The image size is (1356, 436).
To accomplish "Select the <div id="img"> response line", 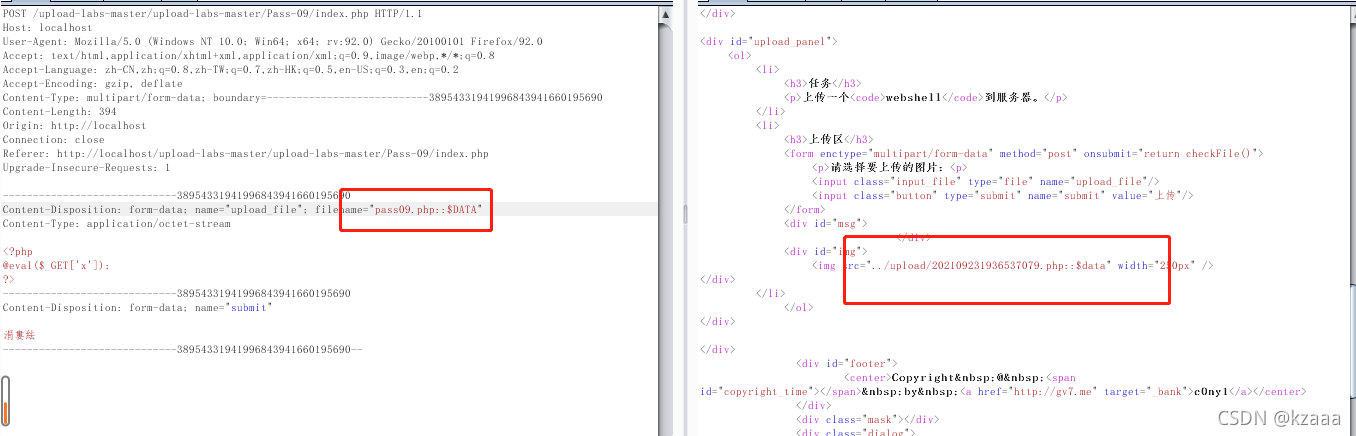I will click(x=827, y=252).
